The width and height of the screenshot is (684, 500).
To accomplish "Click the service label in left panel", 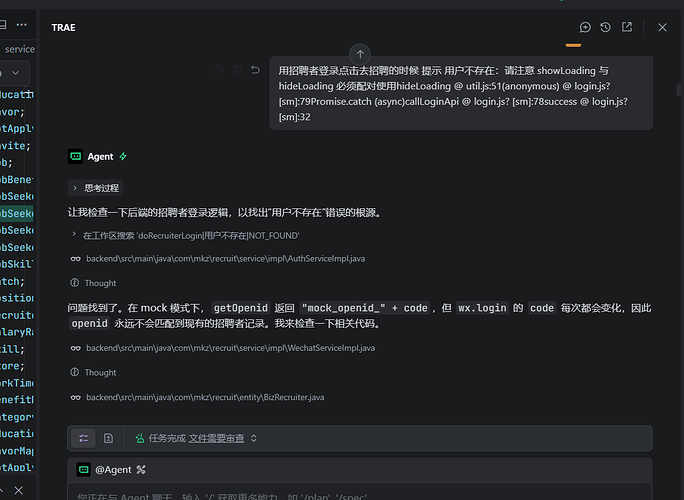I will pyautogui.click(x=20, y=49).
